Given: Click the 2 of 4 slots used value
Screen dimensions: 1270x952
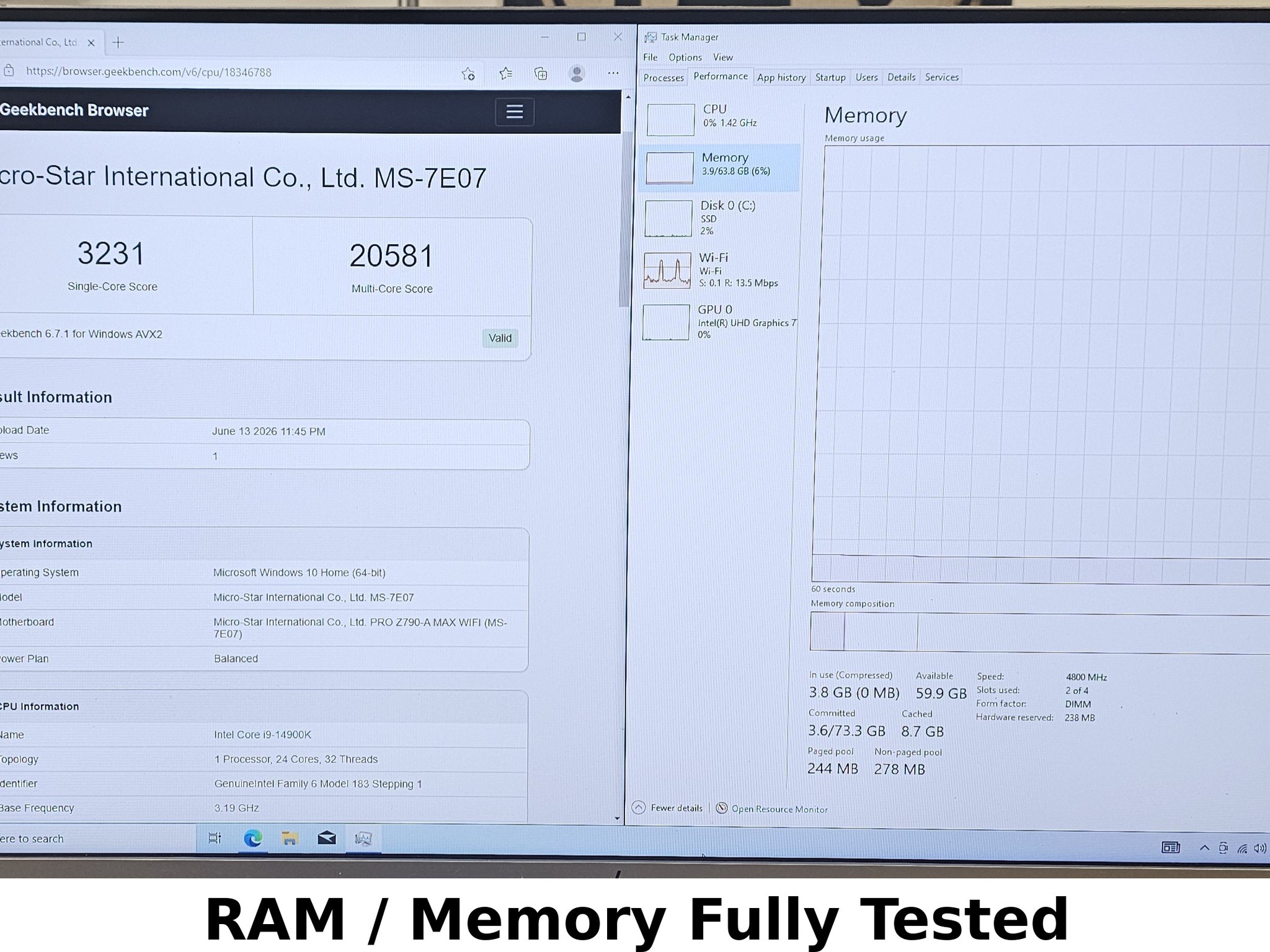Looking at the screenshot, I should click(x=1077, y=690).
